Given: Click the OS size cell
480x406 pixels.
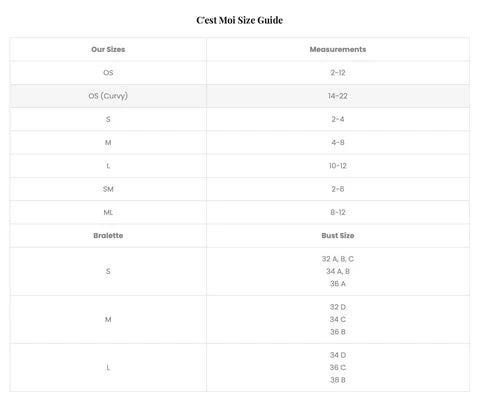Looking at the screenshot, I should point(108,73).
